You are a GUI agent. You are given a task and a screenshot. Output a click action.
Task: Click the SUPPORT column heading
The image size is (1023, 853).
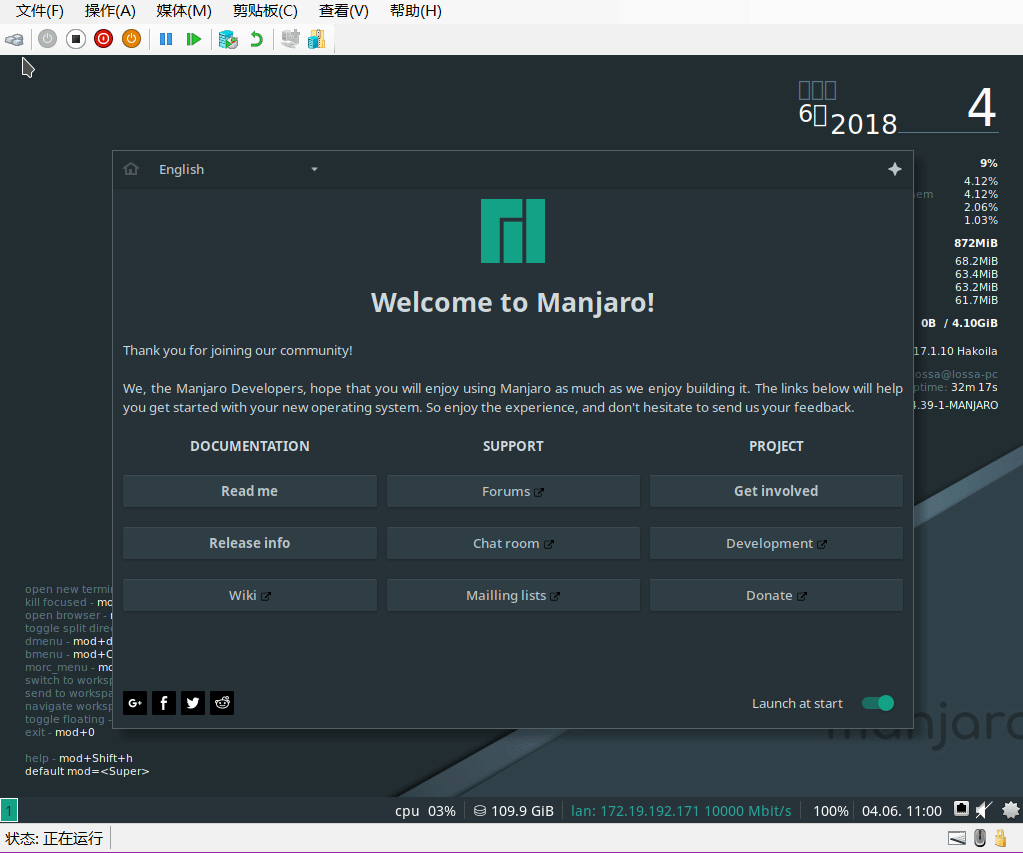(513, 446)
